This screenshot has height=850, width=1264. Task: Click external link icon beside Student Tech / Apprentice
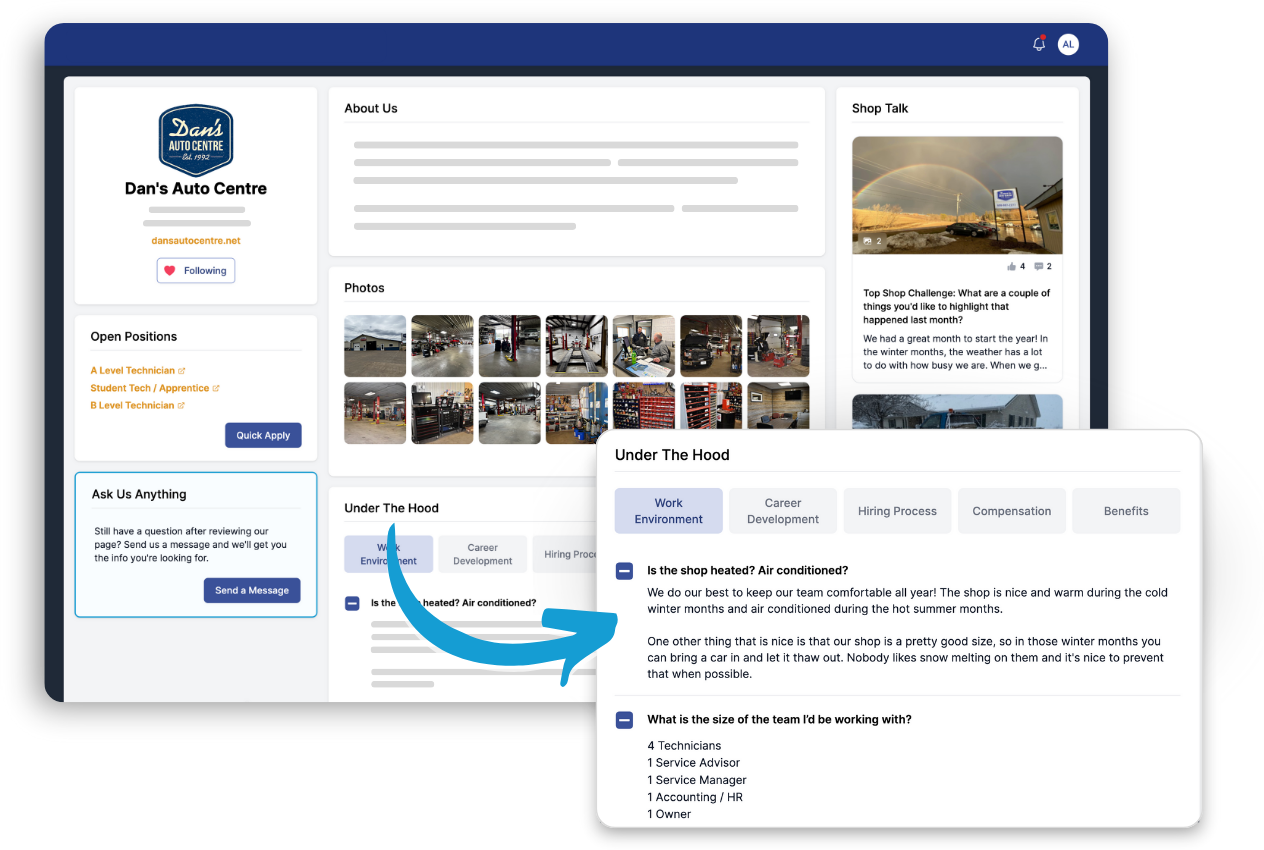216,388
